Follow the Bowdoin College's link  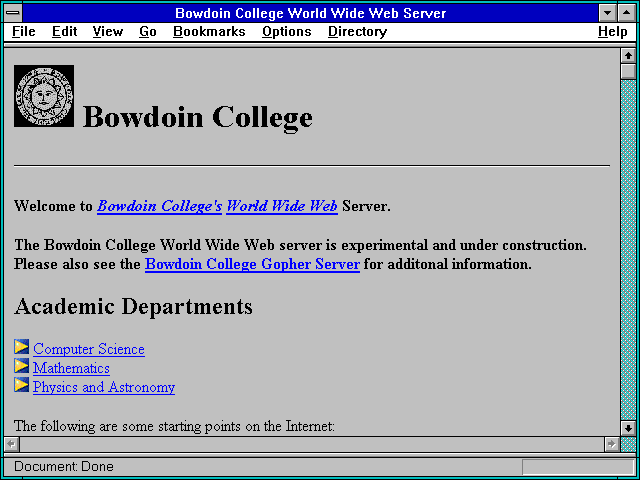[x=160, y=206]
